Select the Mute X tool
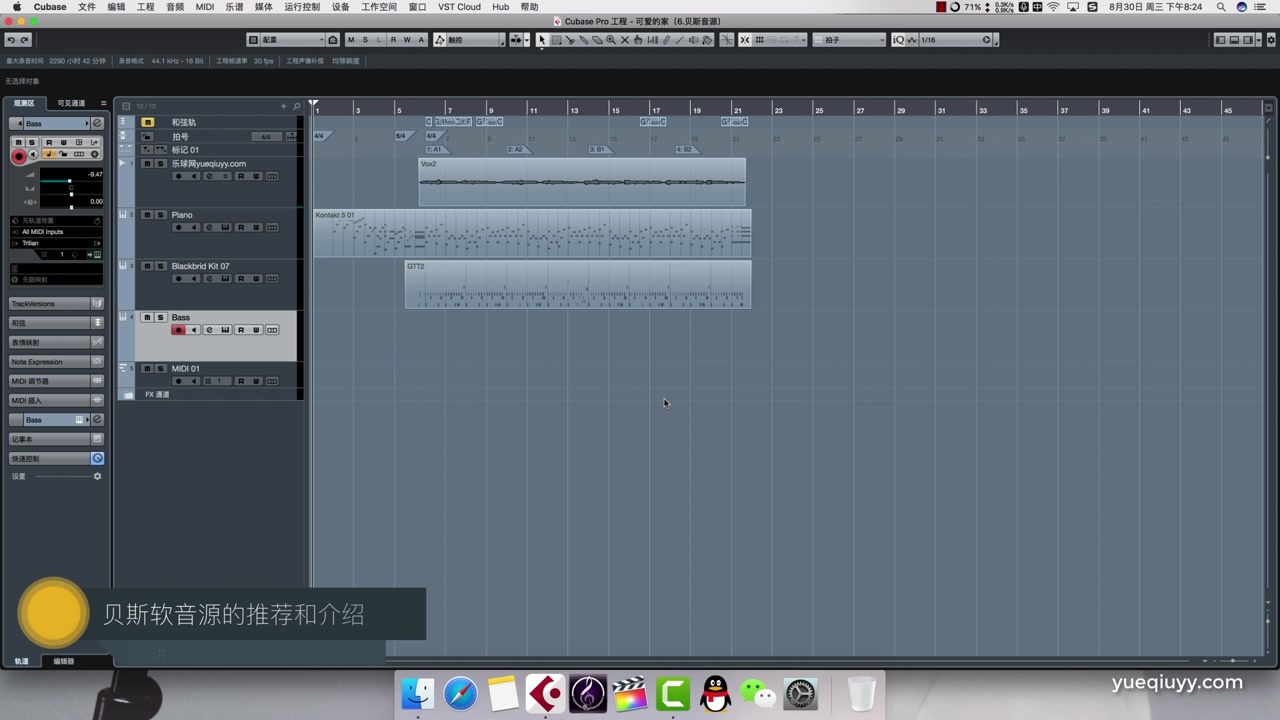This screenshot has height=720, width=1280. [x=624, y=40]
